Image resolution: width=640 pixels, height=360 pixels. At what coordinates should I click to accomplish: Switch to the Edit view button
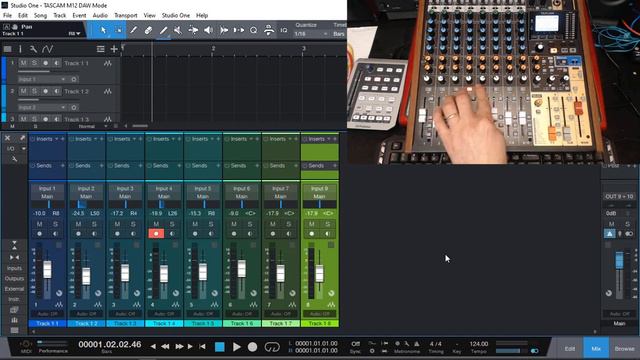[x=570, y=349]
